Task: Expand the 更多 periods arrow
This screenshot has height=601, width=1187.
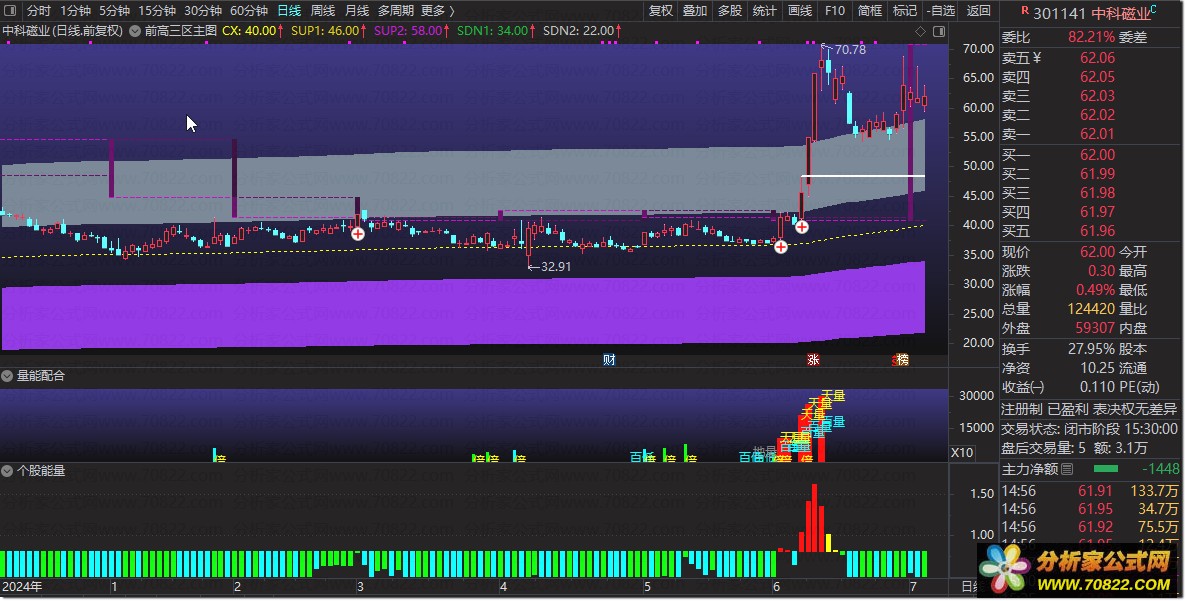Action: point(452,11)
